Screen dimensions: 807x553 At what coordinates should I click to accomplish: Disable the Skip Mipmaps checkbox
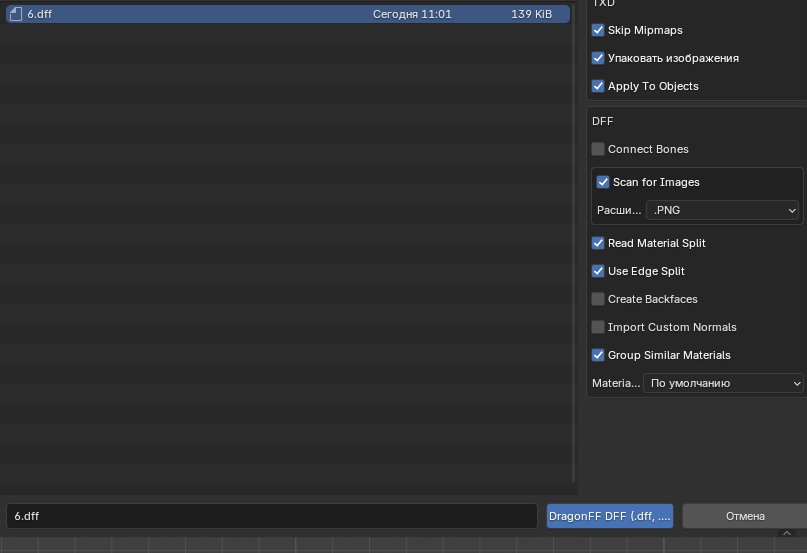coord(598,31)
